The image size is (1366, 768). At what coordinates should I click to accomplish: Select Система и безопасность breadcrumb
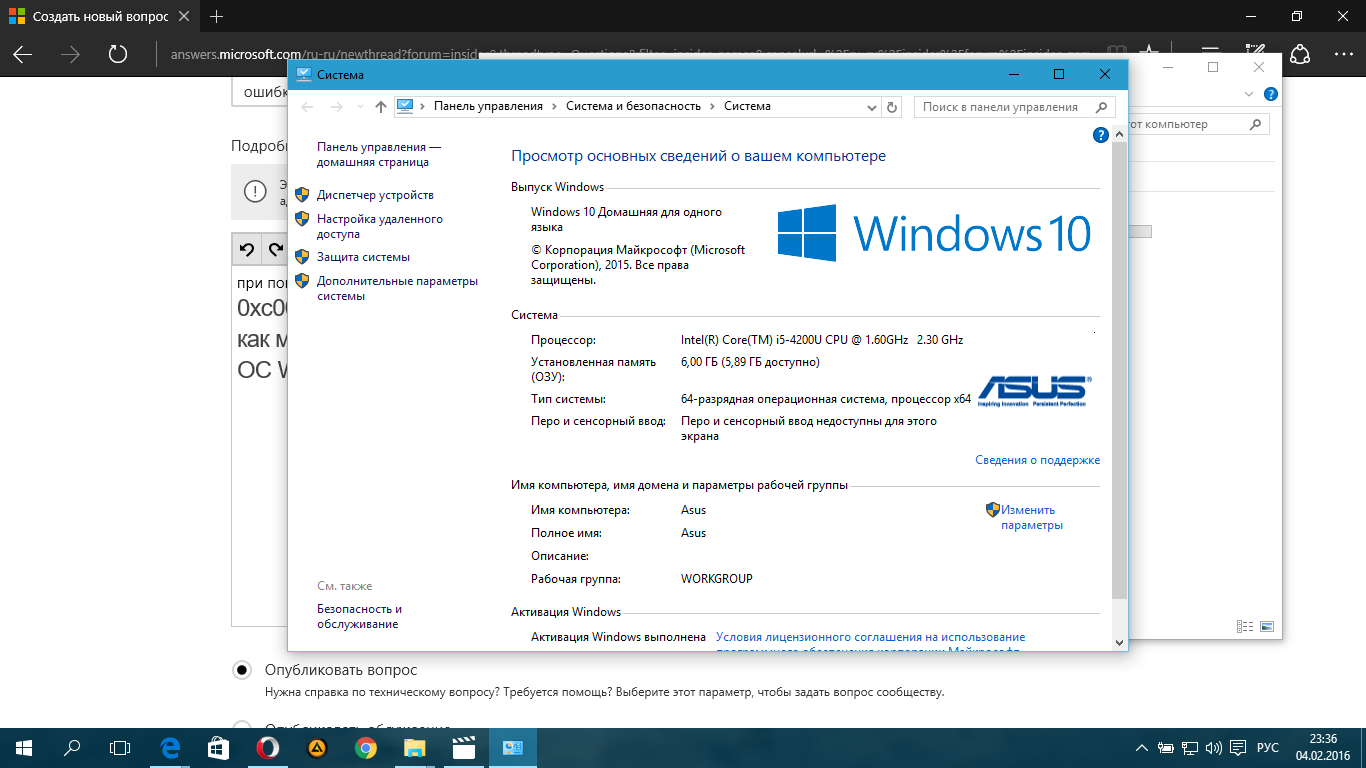click(633, 106)
